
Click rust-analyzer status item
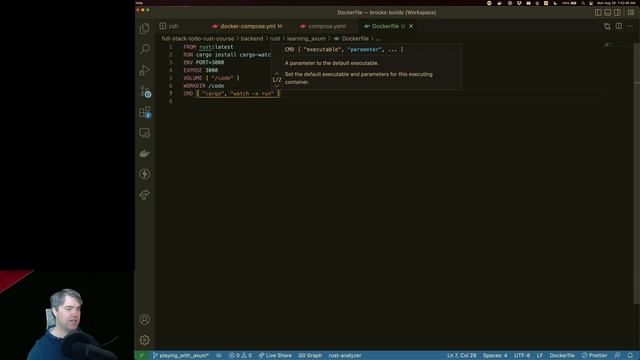[x=345, y=356]
